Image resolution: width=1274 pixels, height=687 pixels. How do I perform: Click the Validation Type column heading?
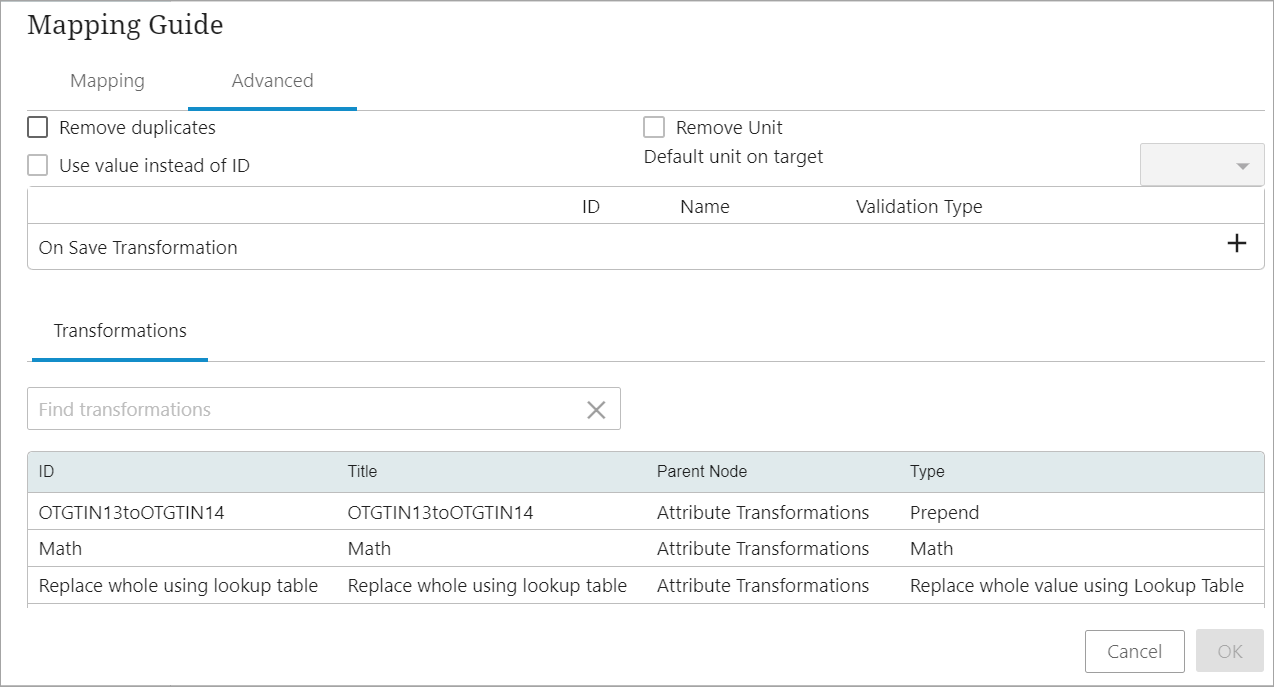pos(918,207)
